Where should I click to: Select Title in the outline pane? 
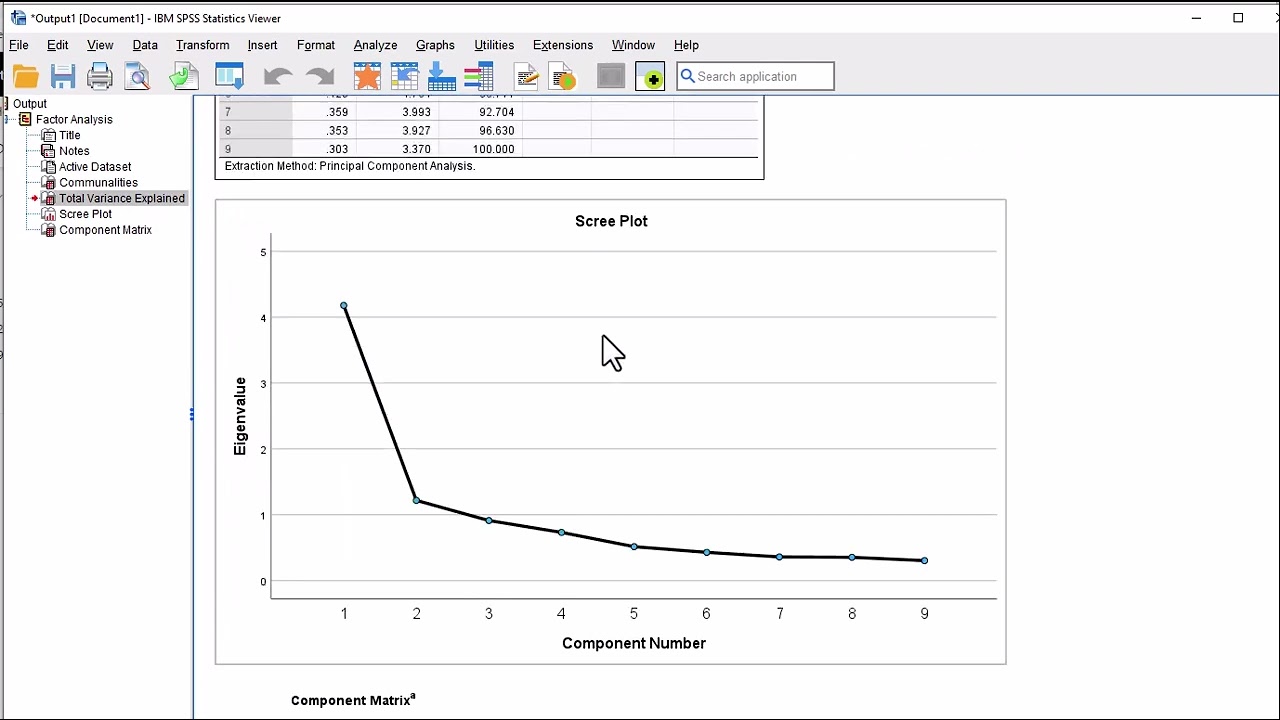click(70, 135)
